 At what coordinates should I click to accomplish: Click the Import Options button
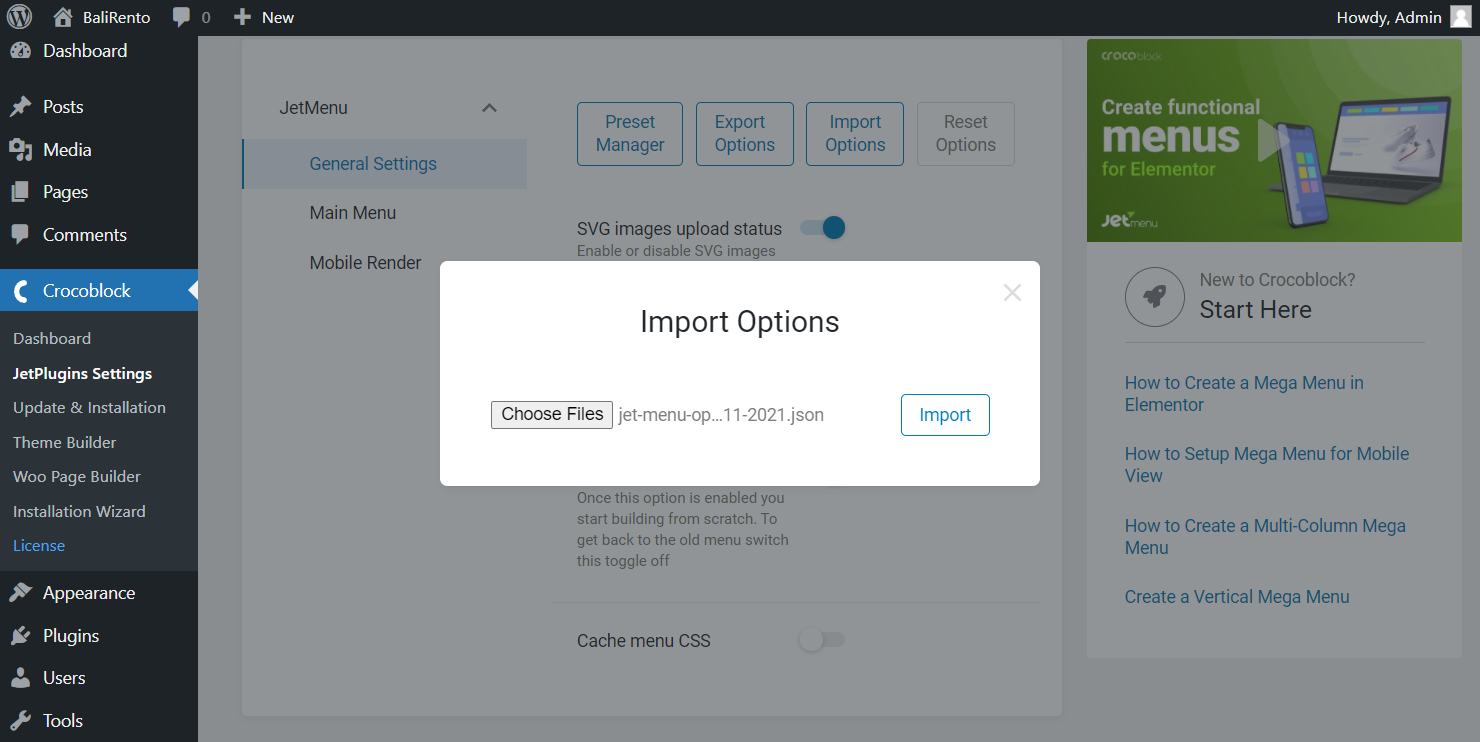[855, 134]
